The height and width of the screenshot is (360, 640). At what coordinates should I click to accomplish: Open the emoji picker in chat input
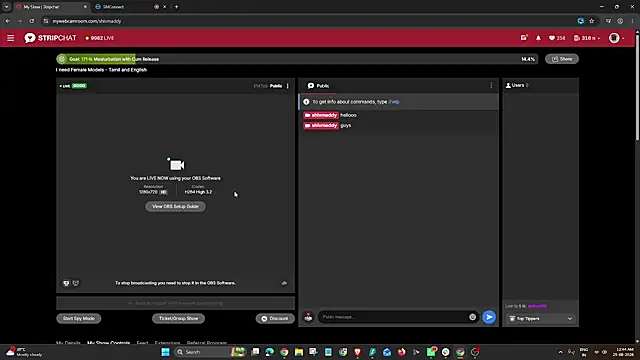click(472, 317)
